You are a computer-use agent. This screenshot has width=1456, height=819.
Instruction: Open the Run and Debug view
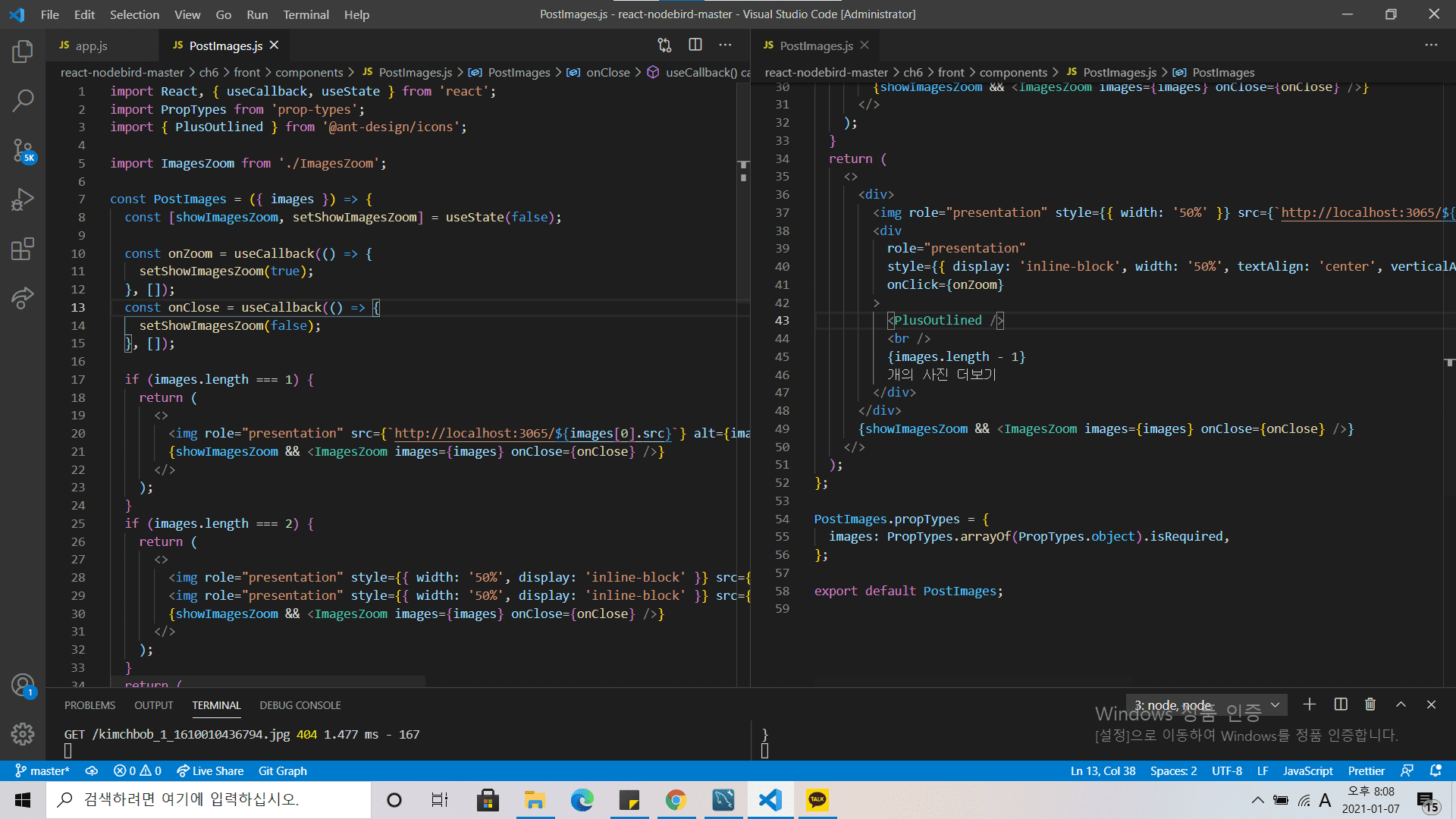pyautogui.click(x=23, y=199)
